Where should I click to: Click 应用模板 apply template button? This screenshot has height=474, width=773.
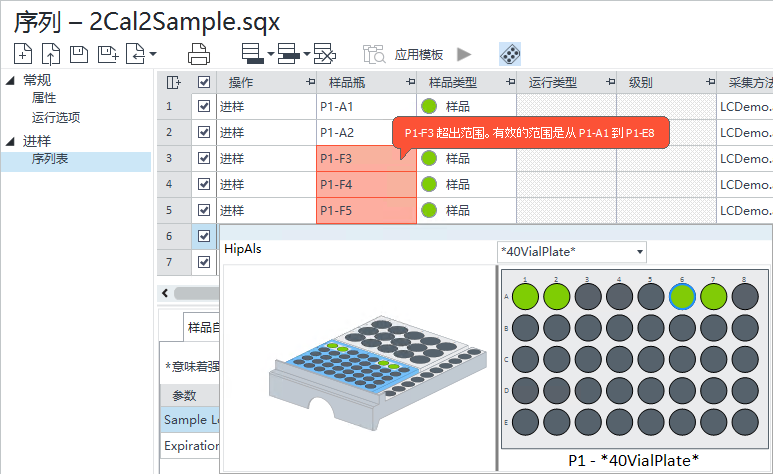click(419, 54)
